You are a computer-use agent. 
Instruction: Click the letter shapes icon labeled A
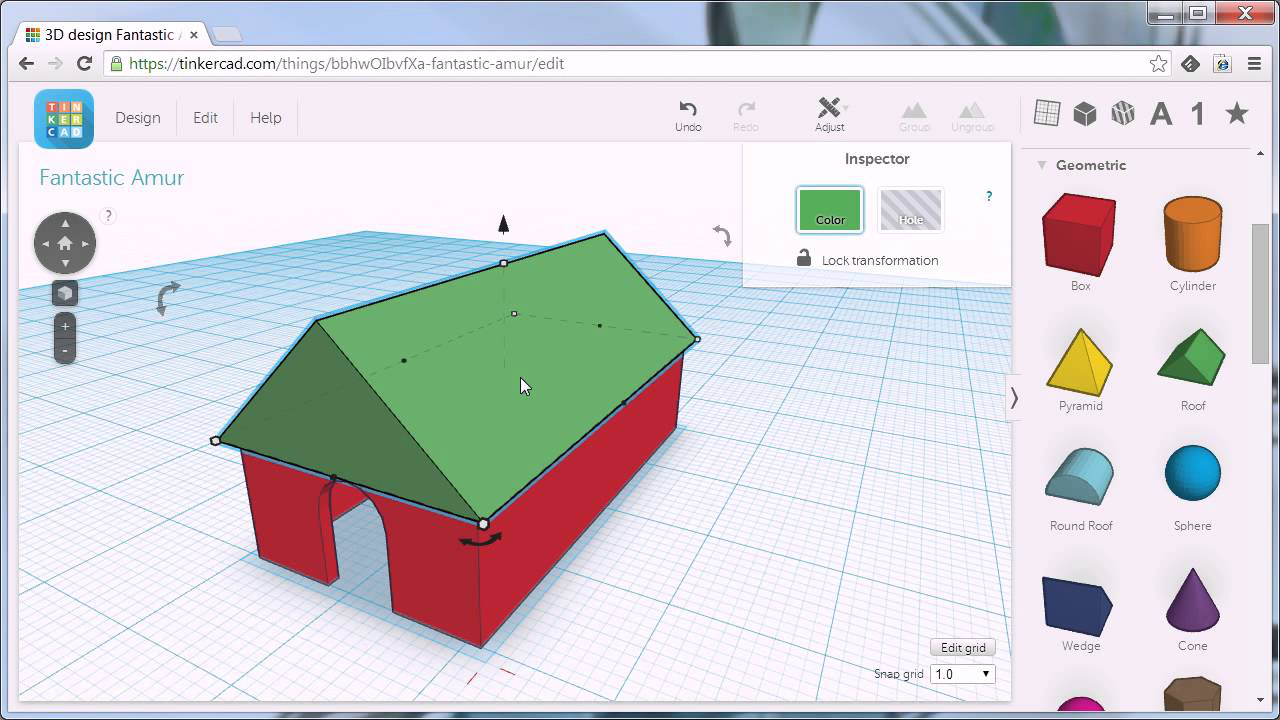coord(1160,113)
